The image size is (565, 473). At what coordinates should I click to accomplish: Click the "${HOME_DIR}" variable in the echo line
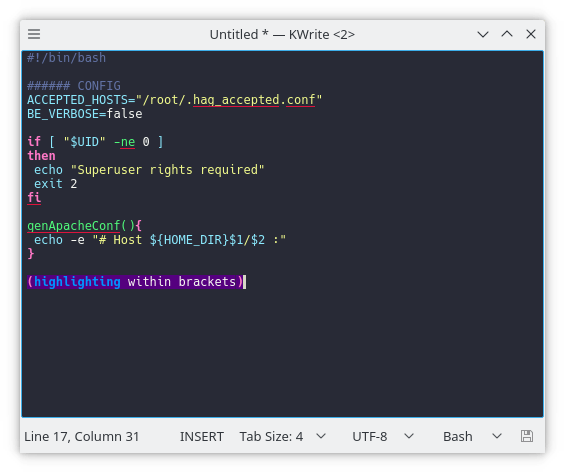[189, 240]
